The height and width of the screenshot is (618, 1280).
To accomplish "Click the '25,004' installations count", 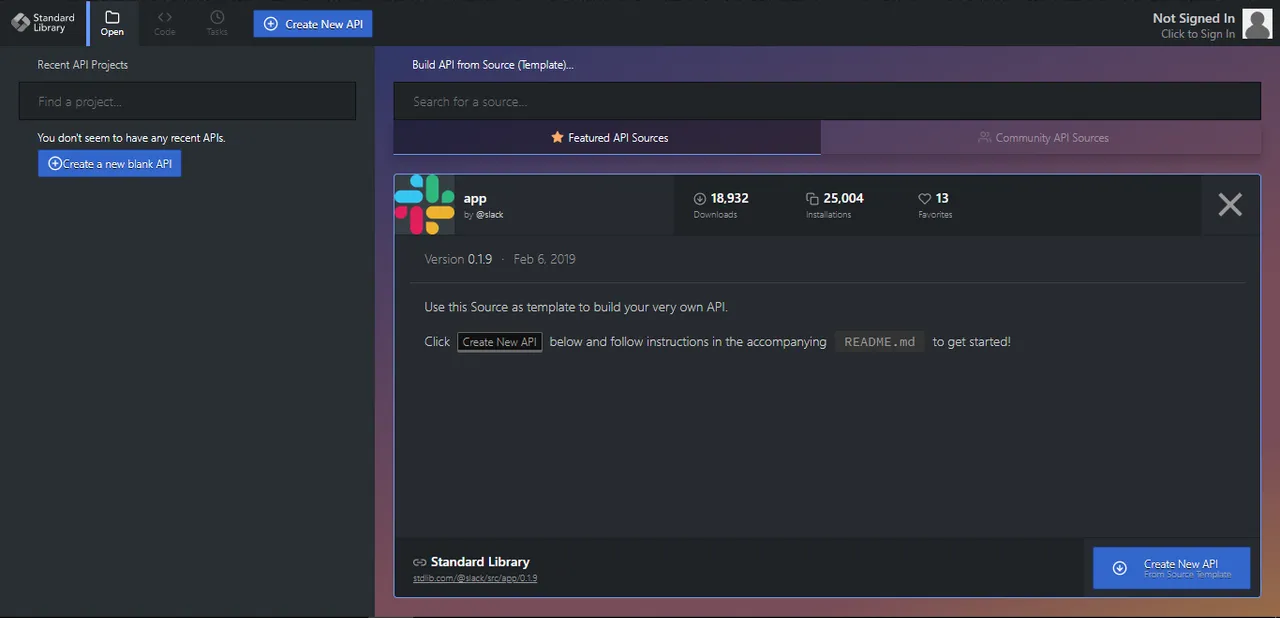I will pos(843,198).
